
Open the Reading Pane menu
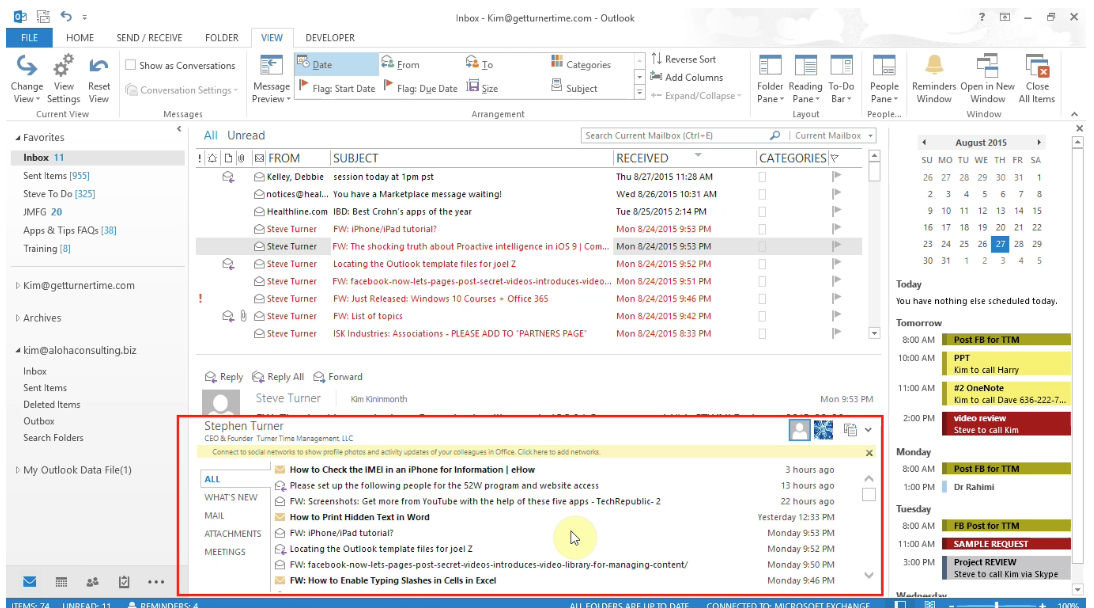click(805, 79)
